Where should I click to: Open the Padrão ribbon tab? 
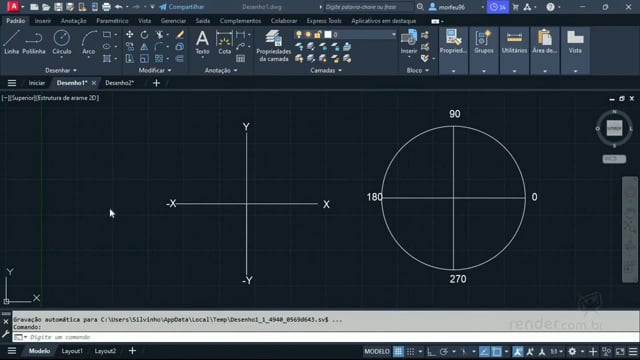16,21
